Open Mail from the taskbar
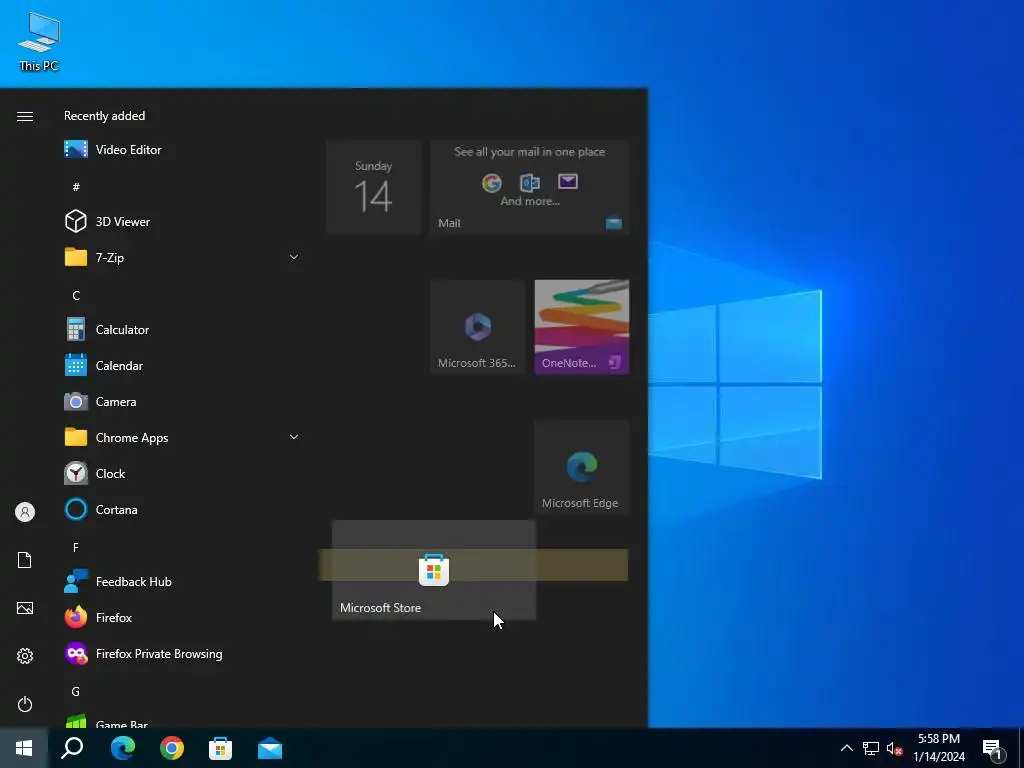1024x768 pixels. [x=270, y=748]
